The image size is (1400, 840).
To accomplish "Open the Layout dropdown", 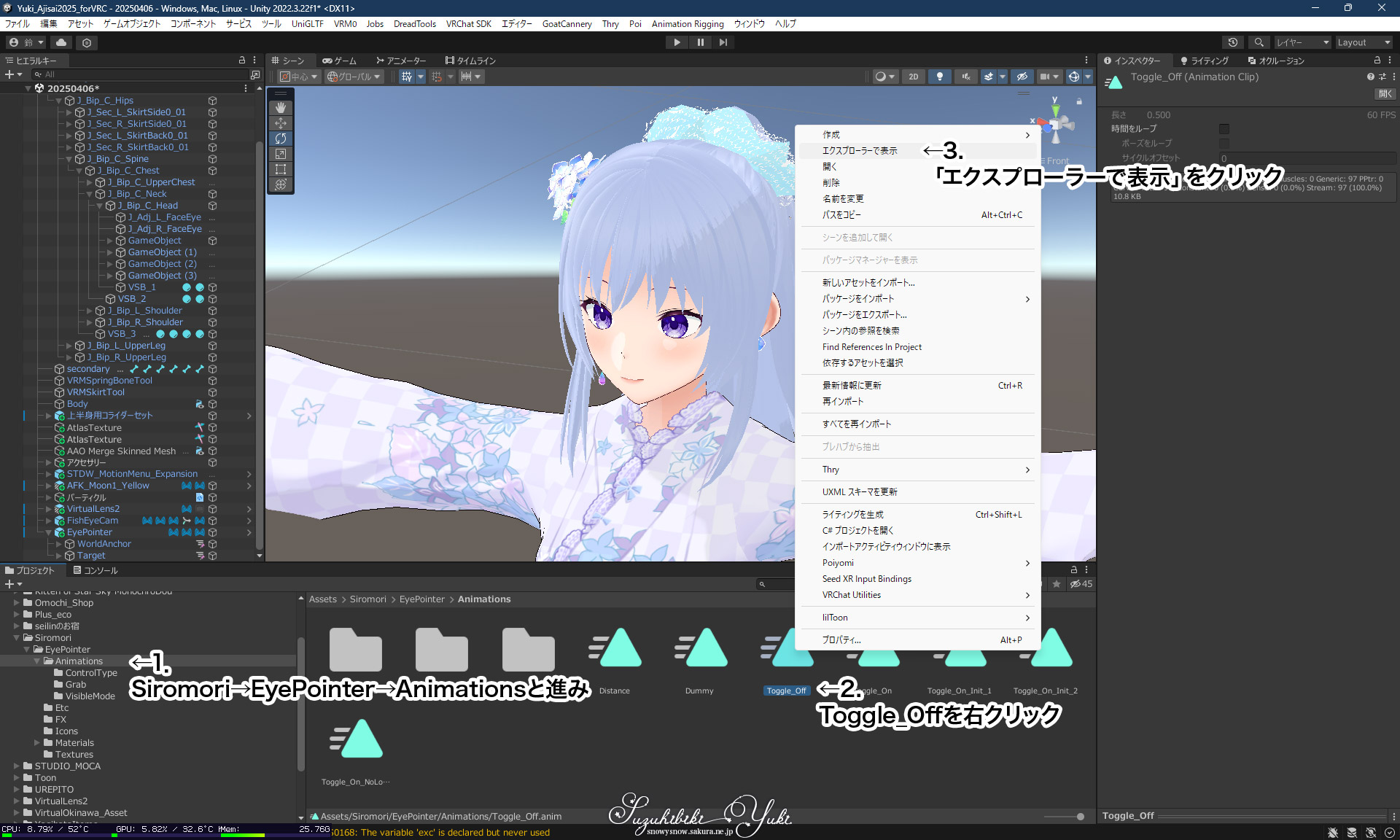I will (x=1363, y=42).
